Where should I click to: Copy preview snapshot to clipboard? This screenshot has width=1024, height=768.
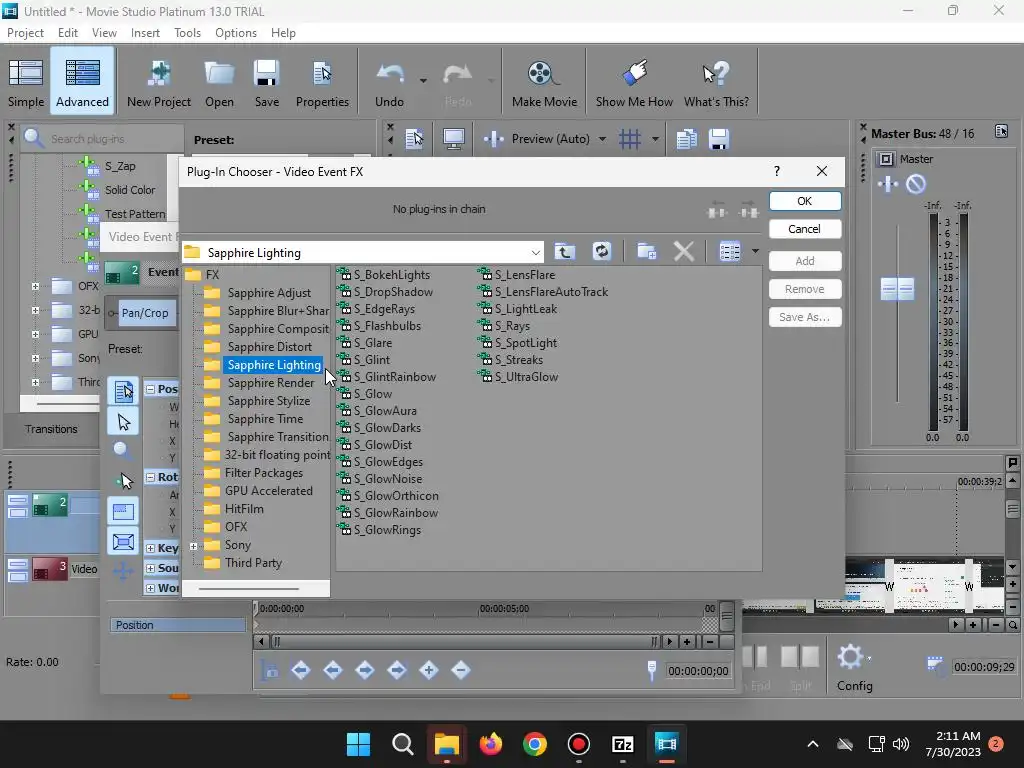686,138
